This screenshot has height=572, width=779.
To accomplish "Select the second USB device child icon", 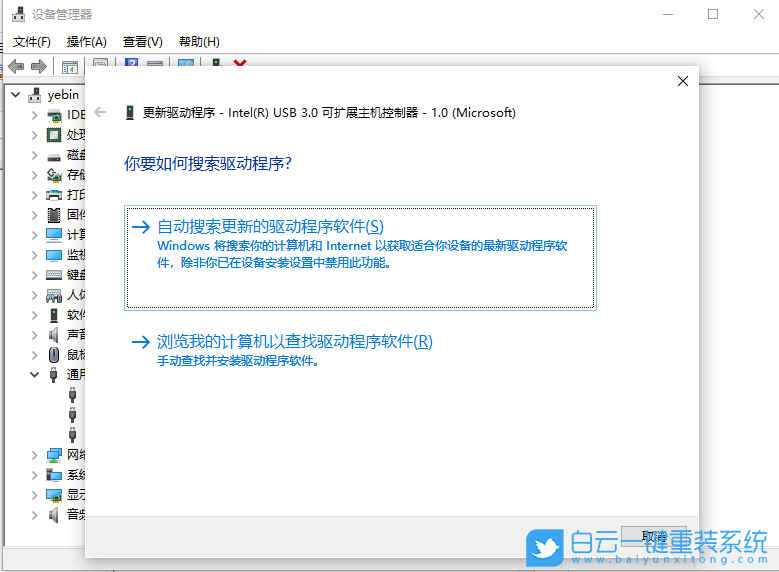I will 73,414.
